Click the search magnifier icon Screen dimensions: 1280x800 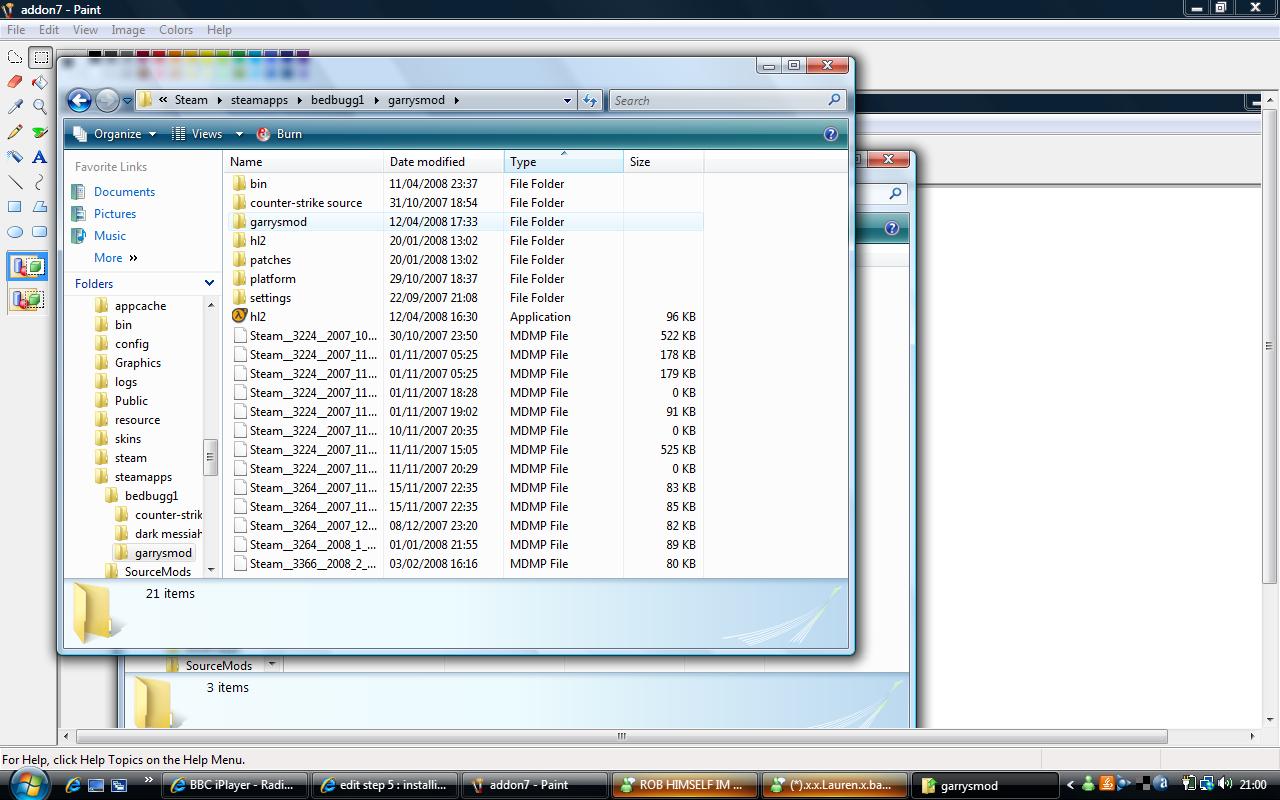[x=834, y=100]
